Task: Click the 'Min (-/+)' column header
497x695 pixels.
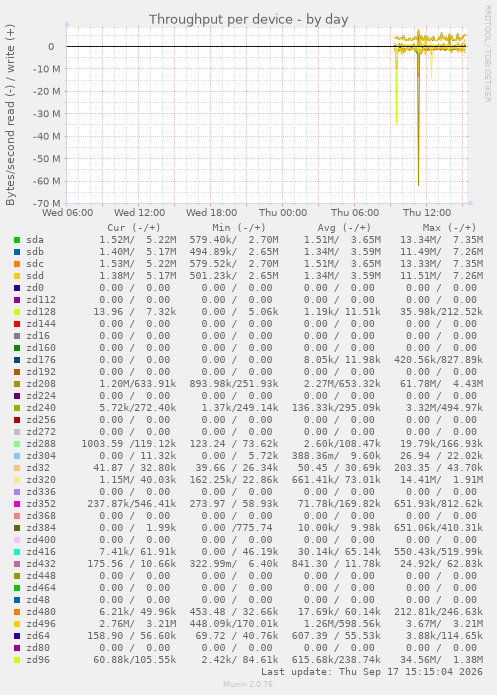Action: pyautogui.click(x=239, y=228)
